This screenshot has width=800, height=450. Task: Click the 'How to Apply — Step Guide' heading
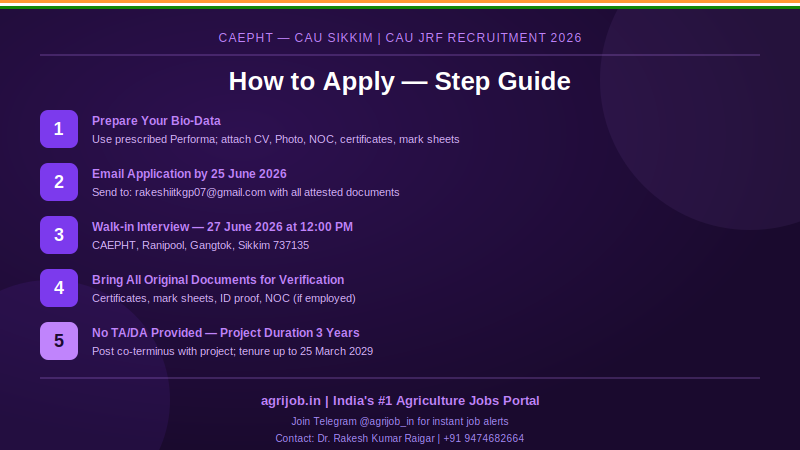pos(399,82)
